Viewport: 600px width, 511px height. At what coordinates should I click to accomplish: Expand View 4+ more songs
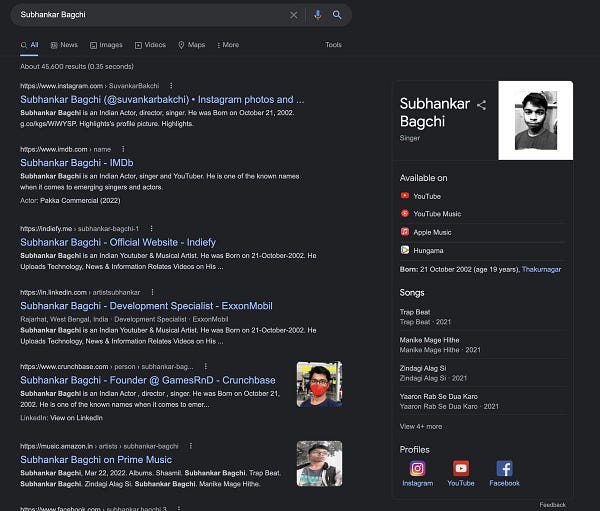coord(421,426)
